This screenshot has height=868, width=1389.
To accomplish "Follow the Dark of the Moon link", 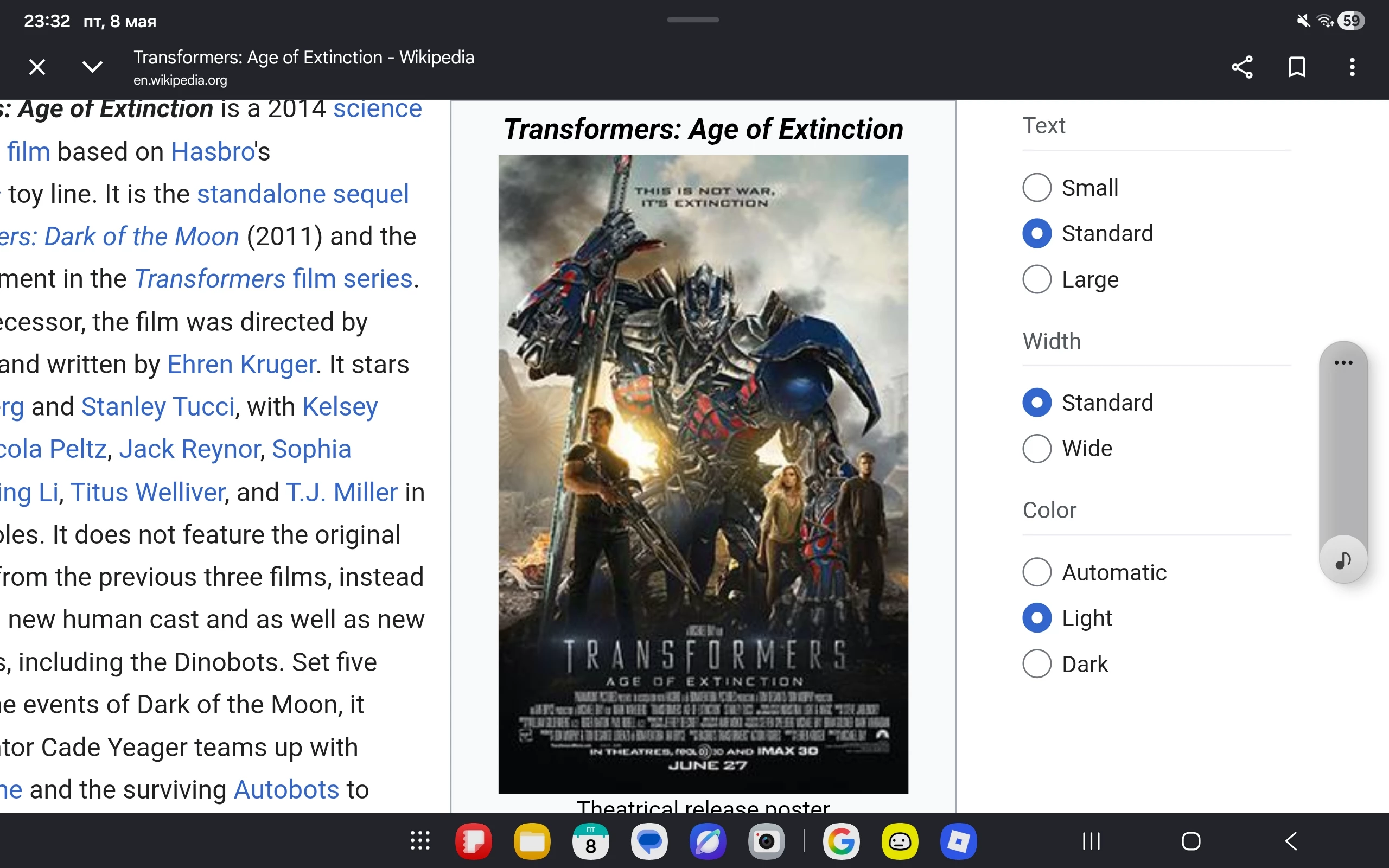I will point(119,237).
